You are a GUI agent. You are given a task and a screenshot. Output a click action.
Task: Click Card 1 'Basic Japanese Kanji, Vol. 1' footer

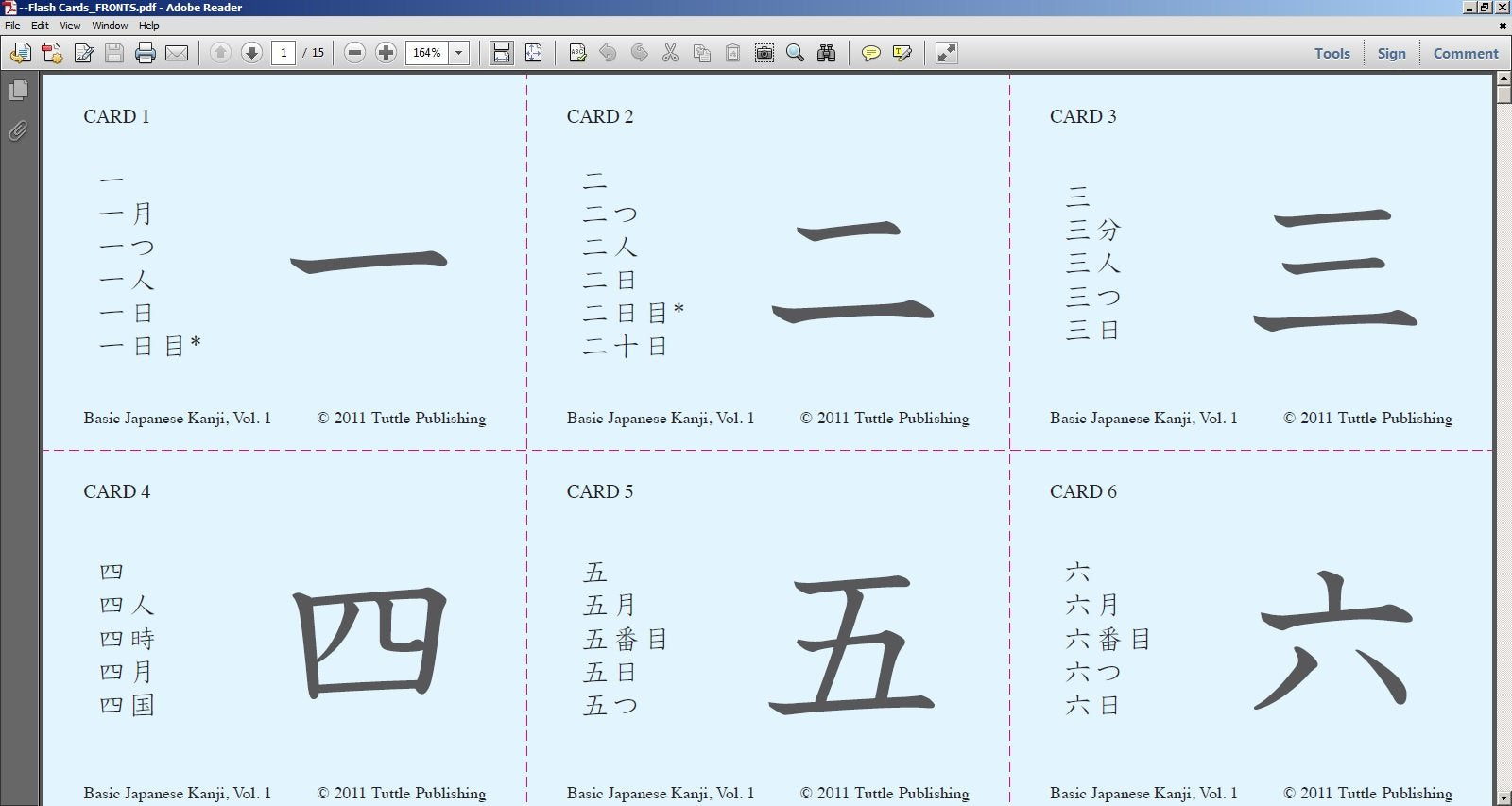[x=177, y=418]
